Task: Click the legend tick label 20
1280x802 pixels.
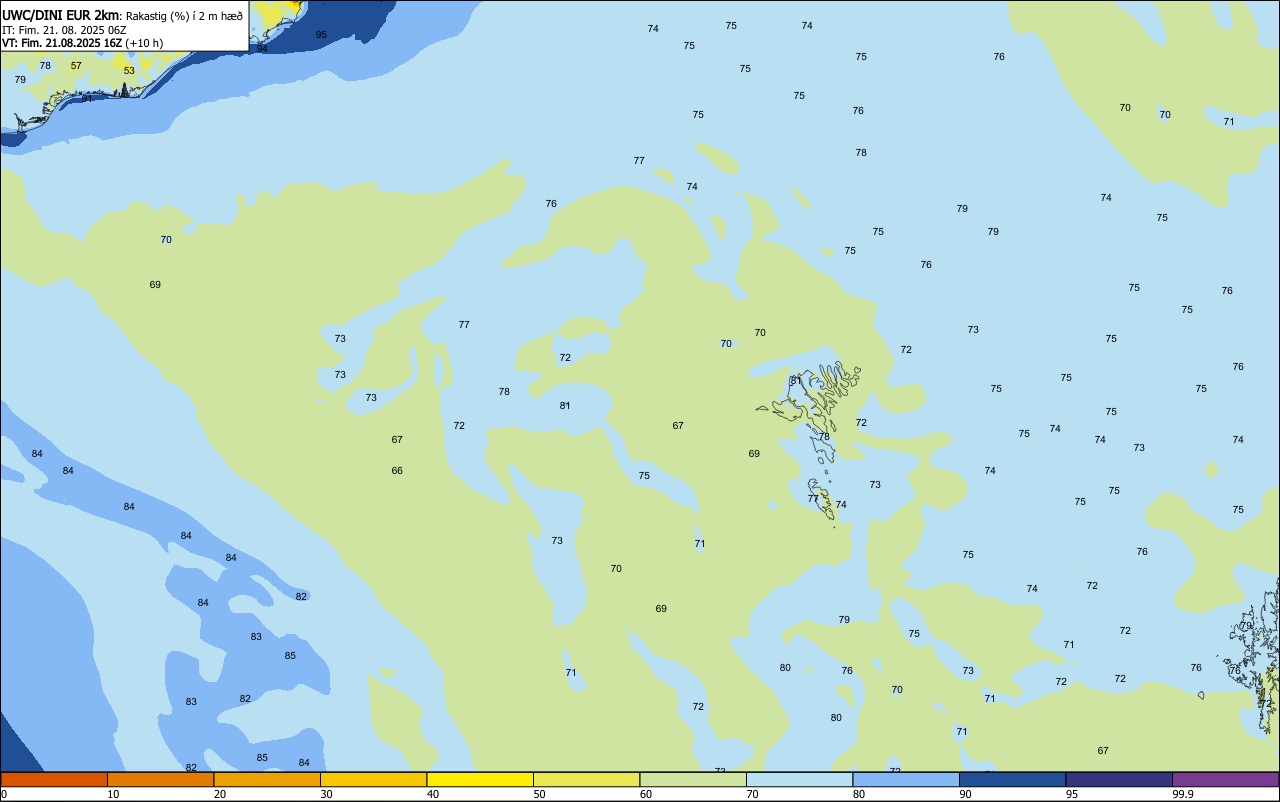Action: [220, 794]
